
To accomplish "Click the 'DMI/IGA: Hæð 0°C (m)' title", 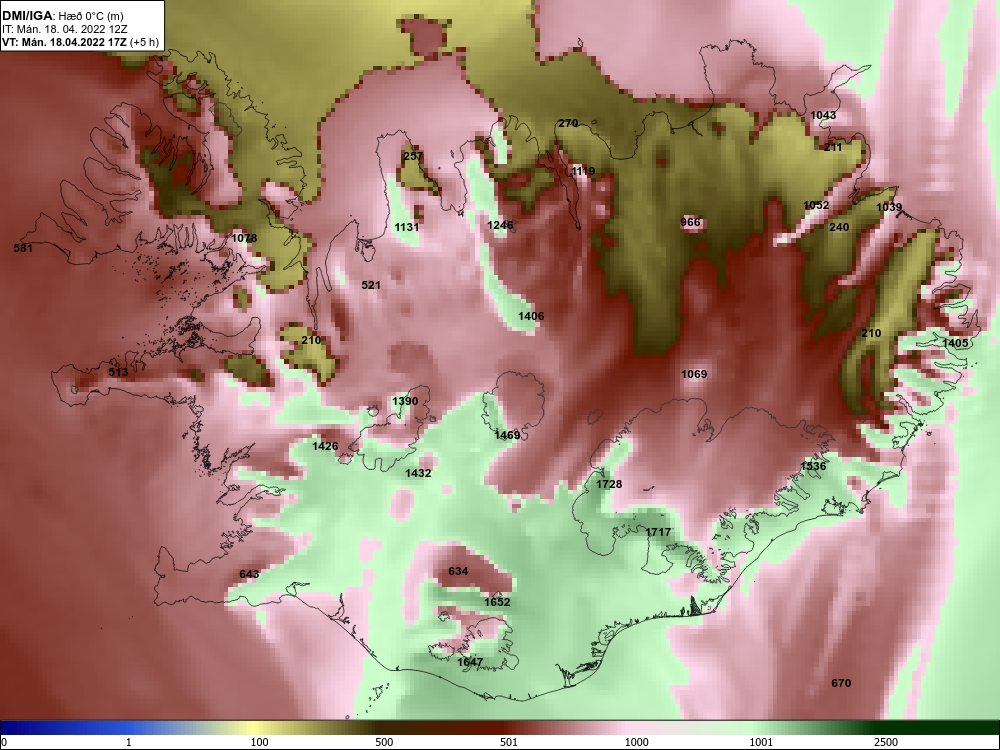I will (x=63, y=16).
